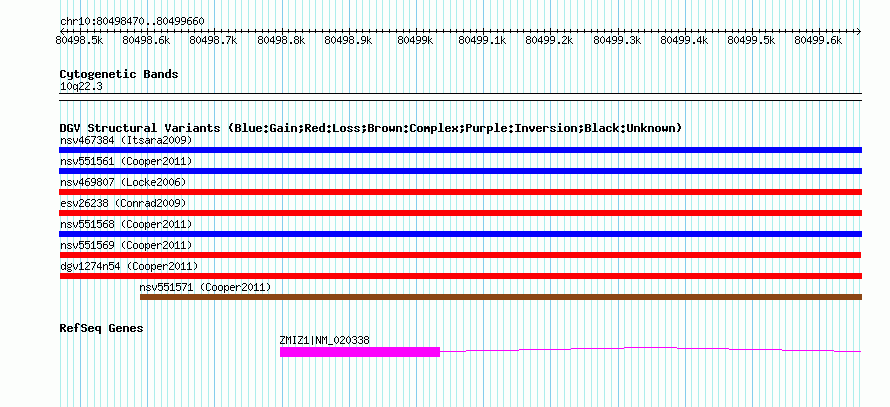The width and height of the screenshot is (890, 407).
Task: Click the blue gain bar for nsv551568
Action: click(x=460, y=234)
